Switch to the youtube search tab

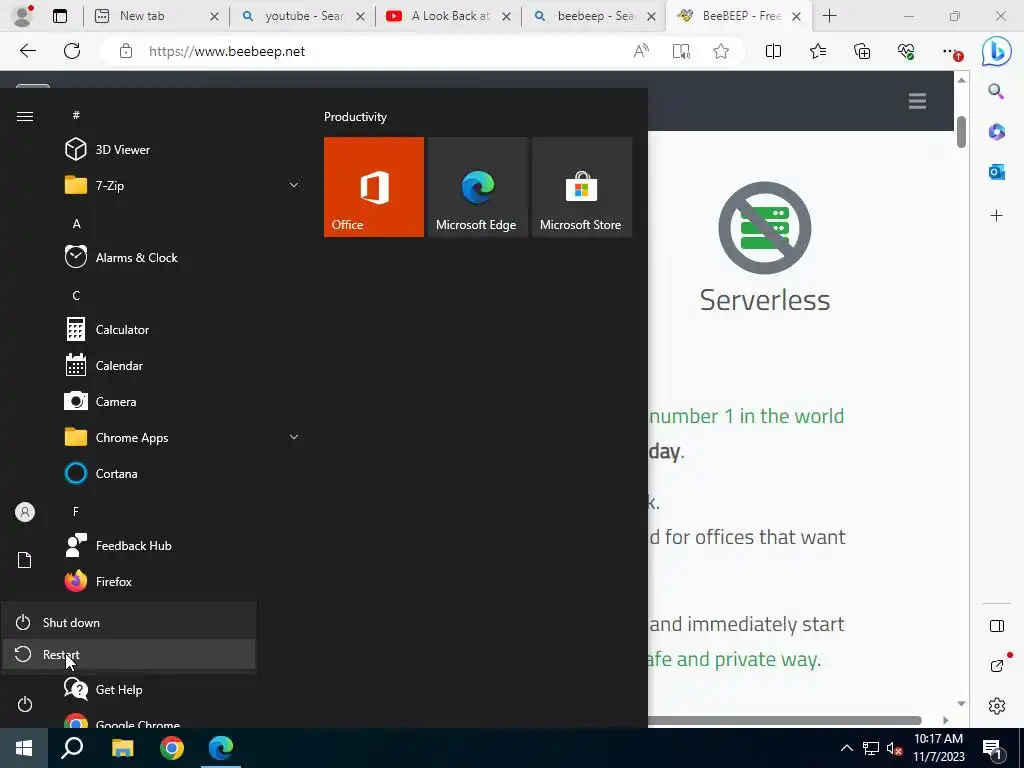302,16
